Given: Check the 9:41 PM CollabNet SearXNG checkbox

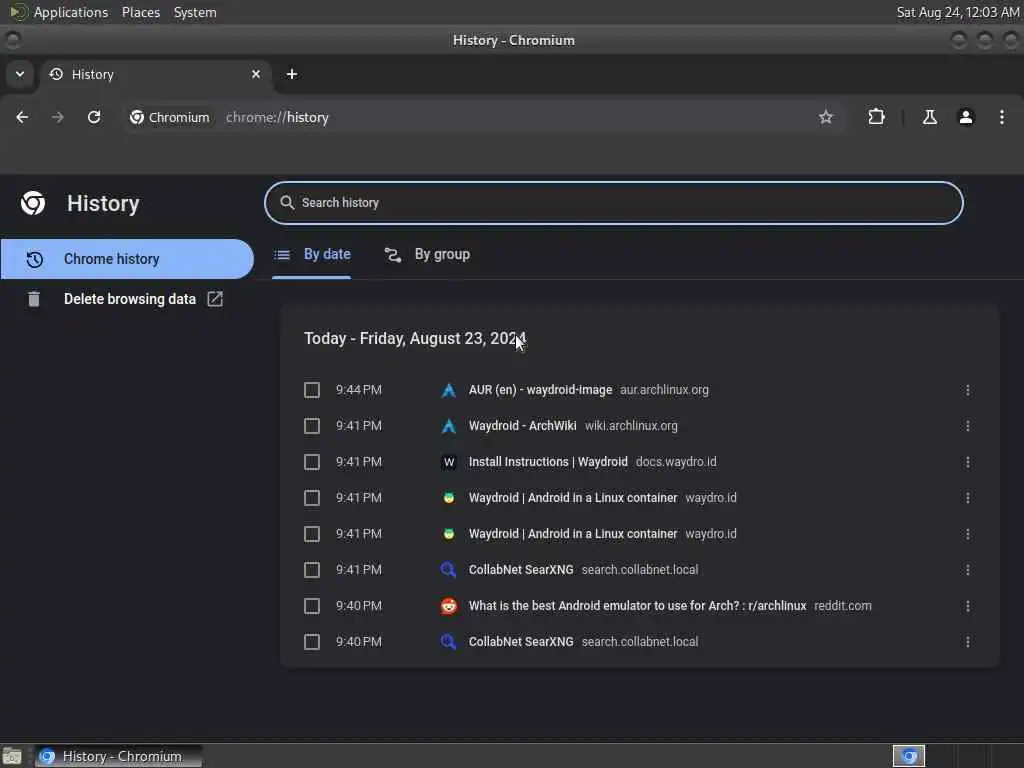Looking at the screenshot, I should coord(312,569).
